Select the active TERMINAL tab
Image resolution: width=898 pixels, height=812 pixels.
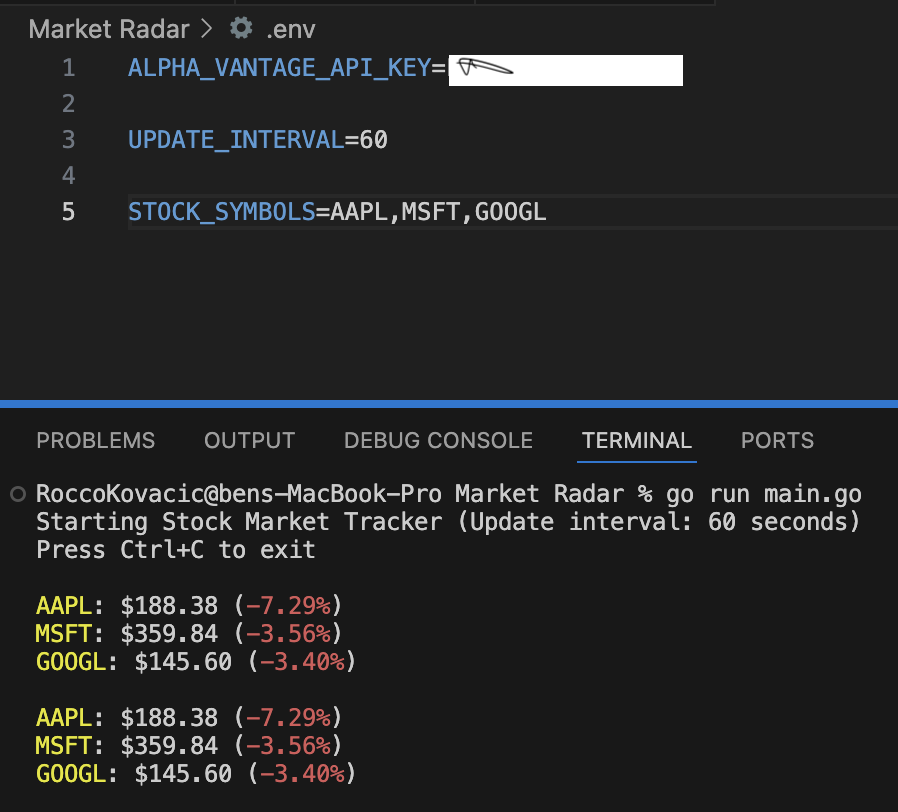(x=636, y=440)
